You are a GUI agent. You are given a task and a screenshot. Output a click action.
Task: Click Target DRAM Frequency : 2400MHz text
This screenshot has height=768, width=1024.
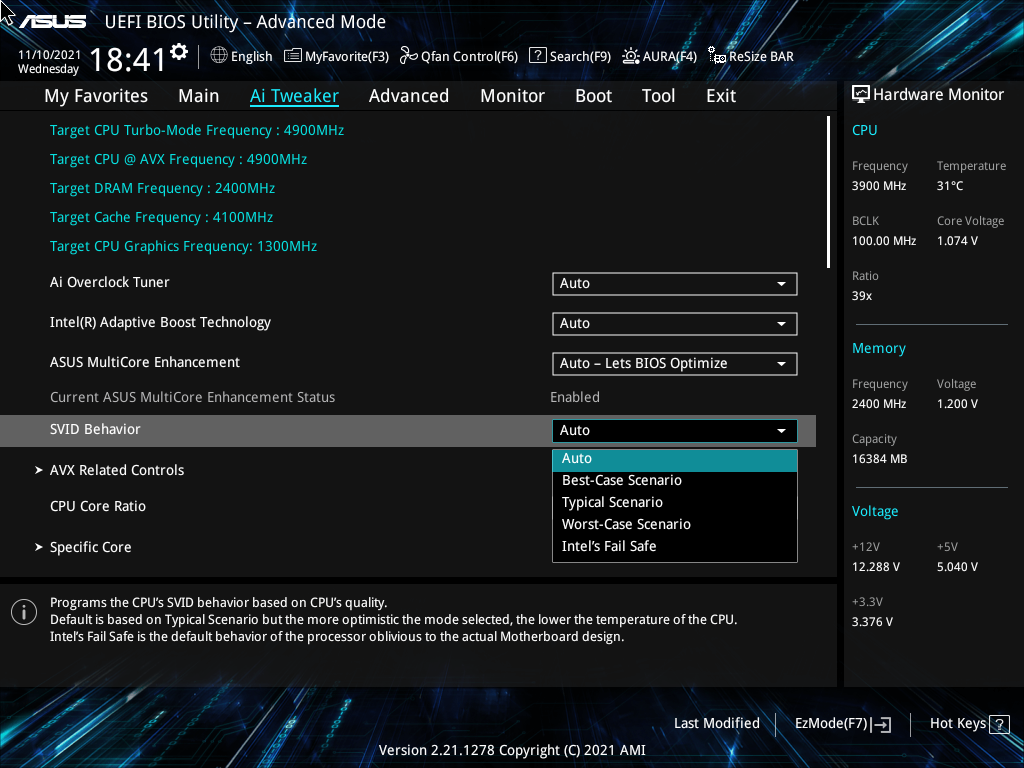pos(162,188)
